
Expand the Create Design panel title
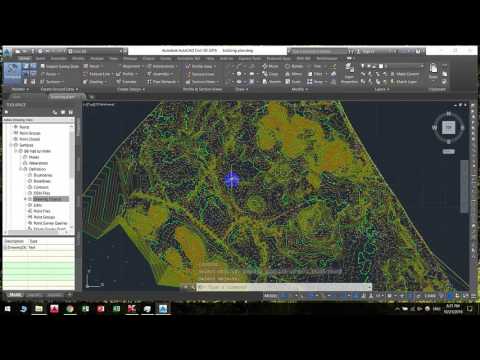tap(131, 89)
